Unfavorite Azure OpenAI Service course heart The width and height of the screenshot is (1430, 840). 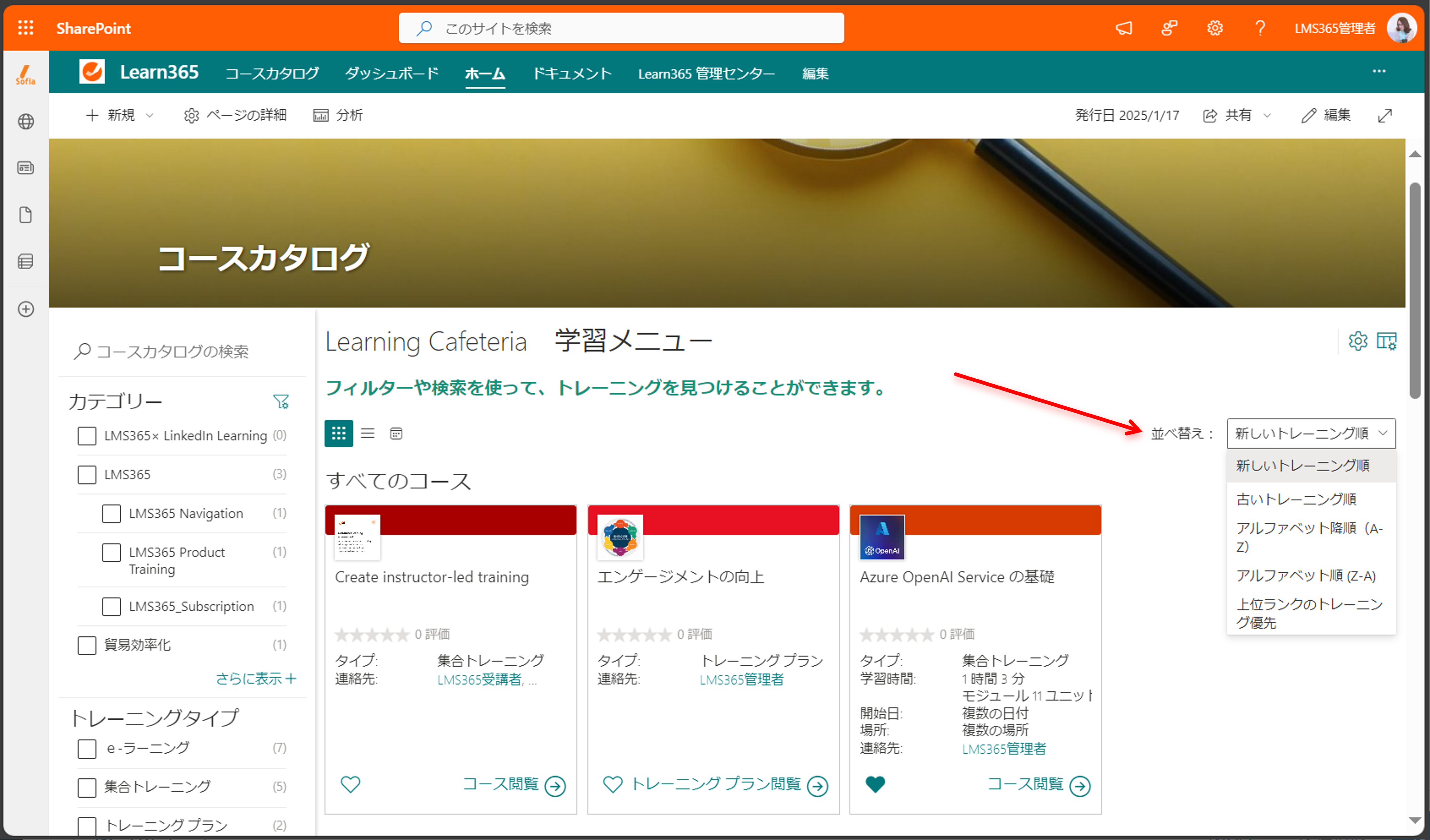(x=875, y=784)
